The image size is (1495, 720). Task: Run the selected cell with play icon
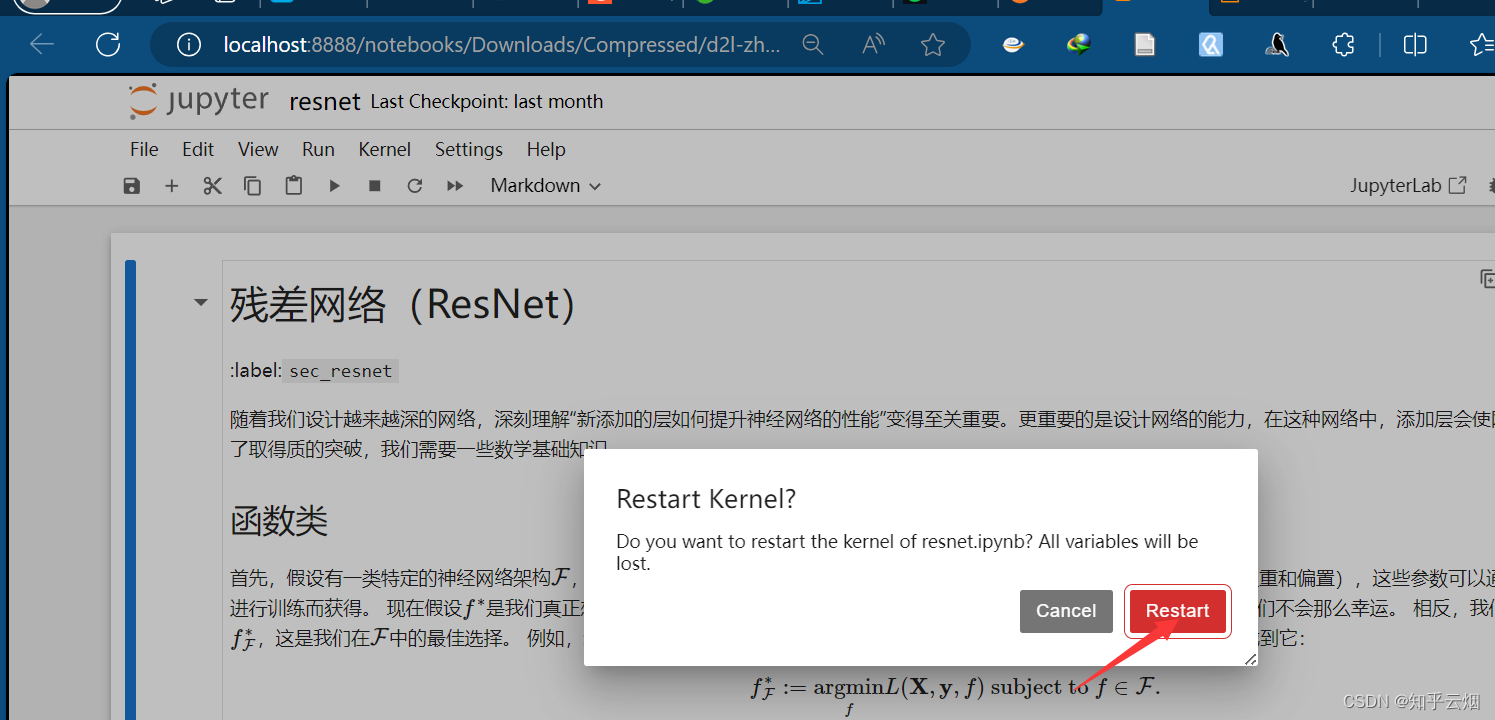click(334, 186)
